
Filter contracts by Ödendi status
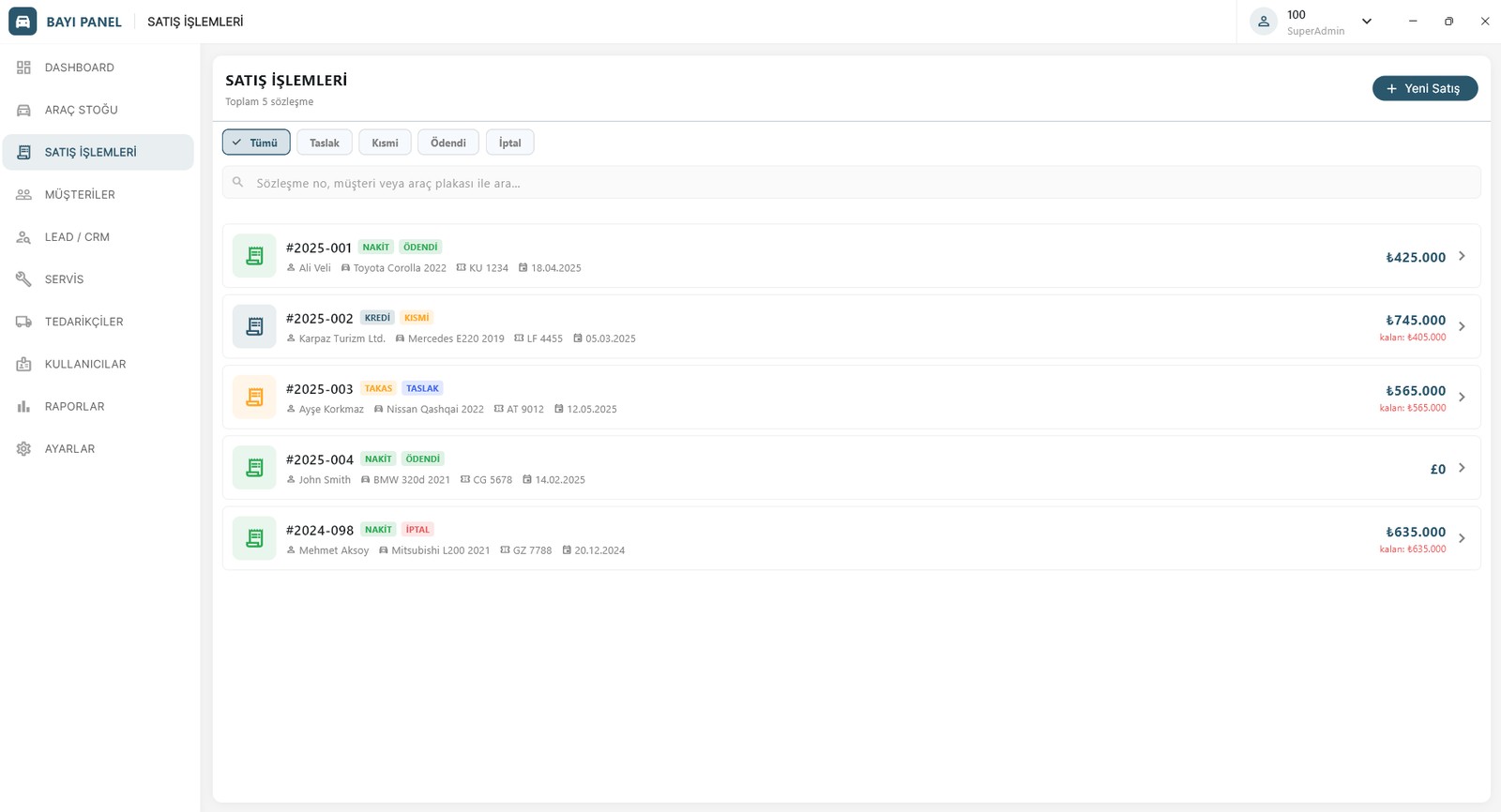tap(448, 143)
